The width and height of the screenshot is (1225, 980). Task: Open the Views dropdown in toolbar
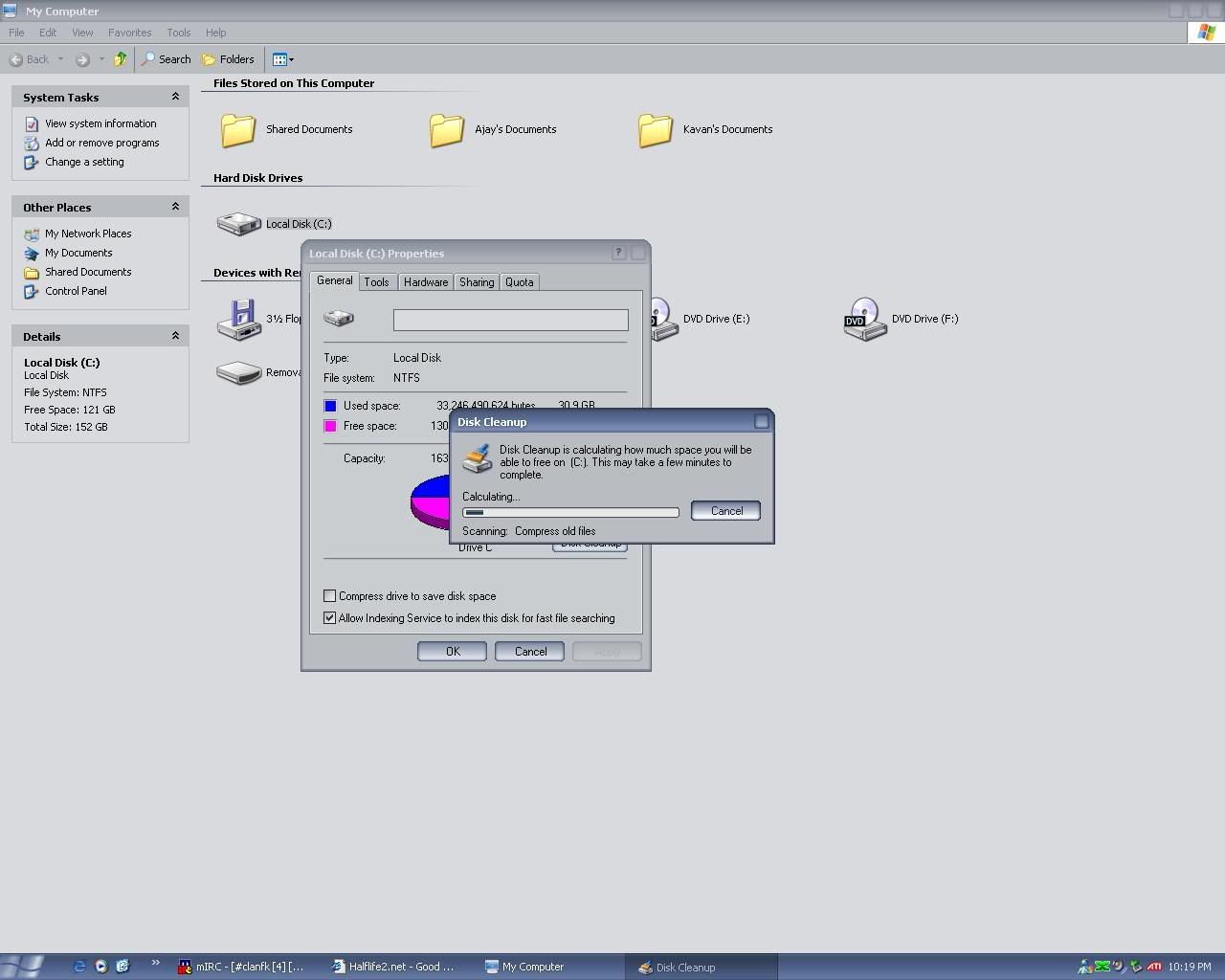point(282,59)
